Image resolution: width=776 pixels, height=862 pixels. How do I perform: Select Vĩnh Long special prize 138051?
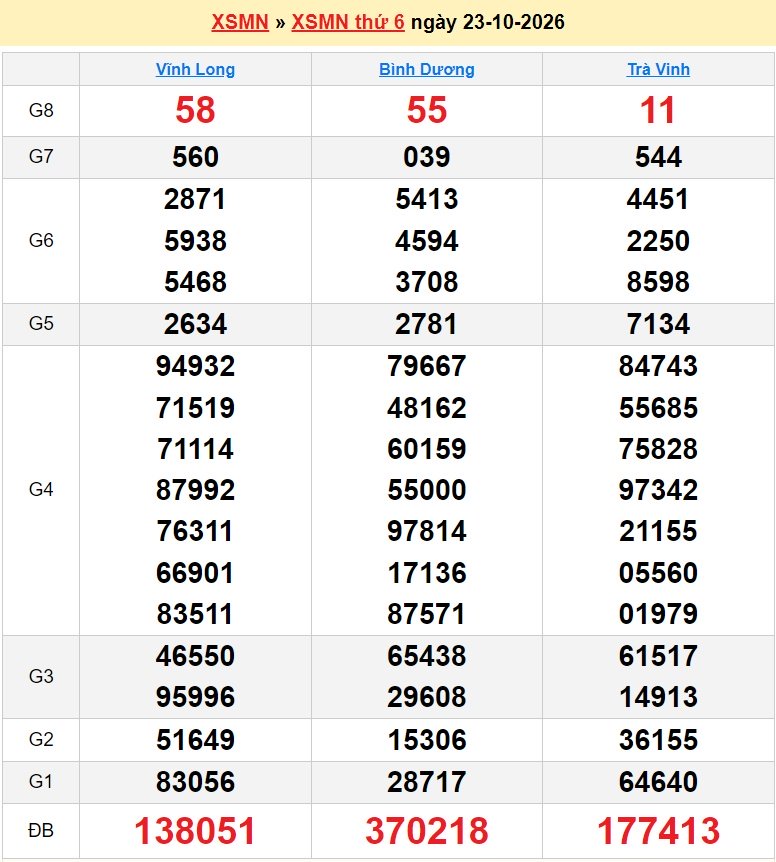pyautogui.click(x=195, y=830)
